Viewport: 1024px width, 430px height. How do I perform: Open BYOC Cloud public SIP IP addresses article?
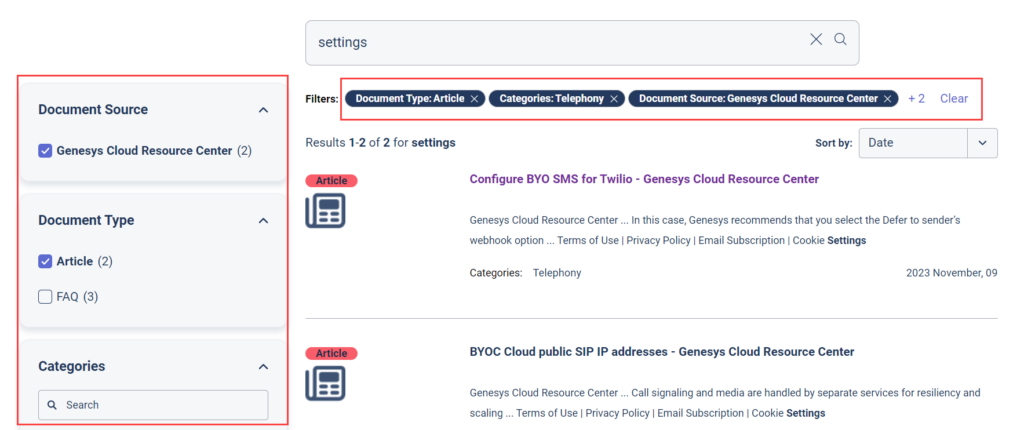click(662, 352)
